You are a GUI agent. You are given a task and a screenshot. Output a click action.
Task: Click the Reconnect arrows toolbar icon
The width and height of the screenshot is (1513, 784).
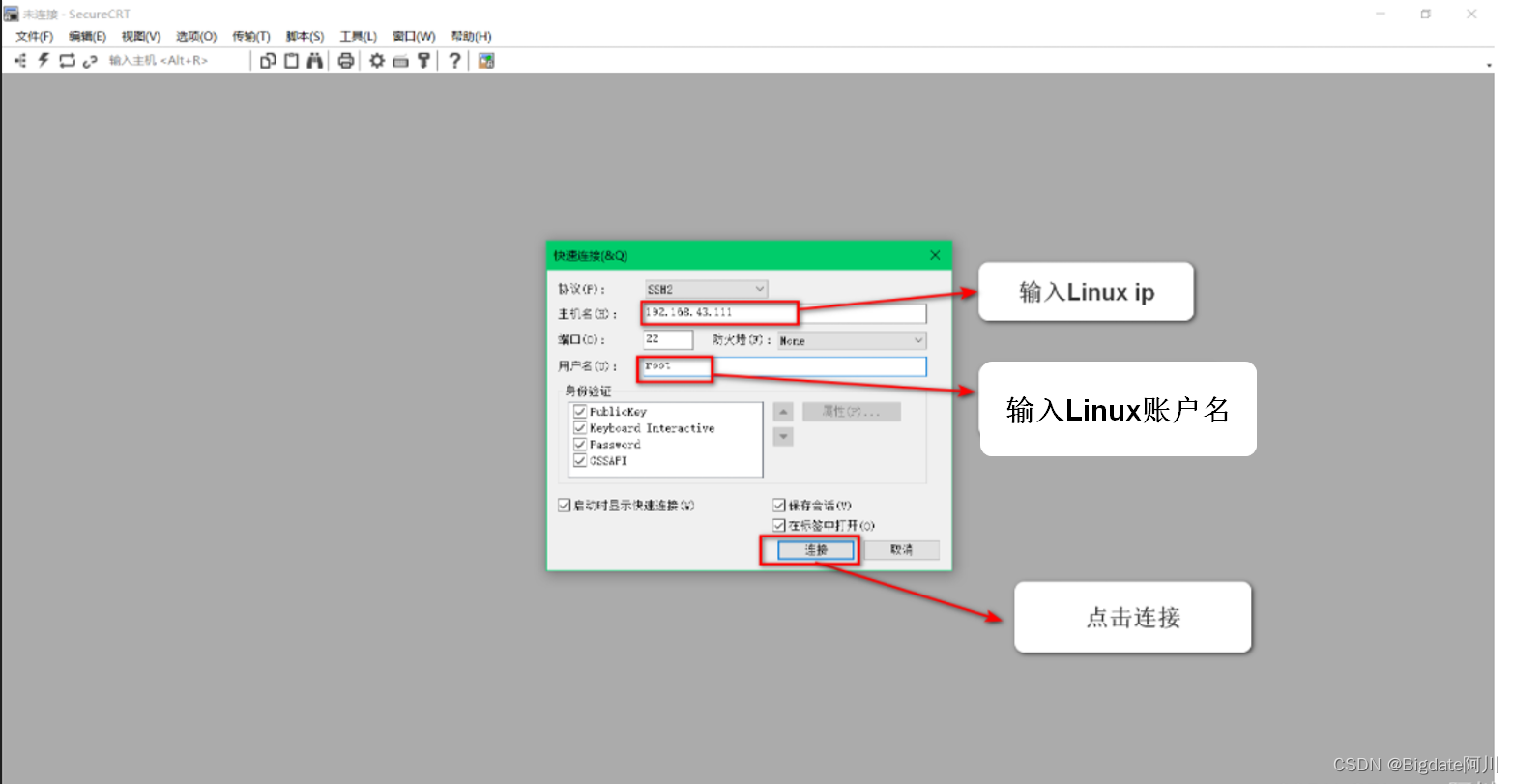67,61
